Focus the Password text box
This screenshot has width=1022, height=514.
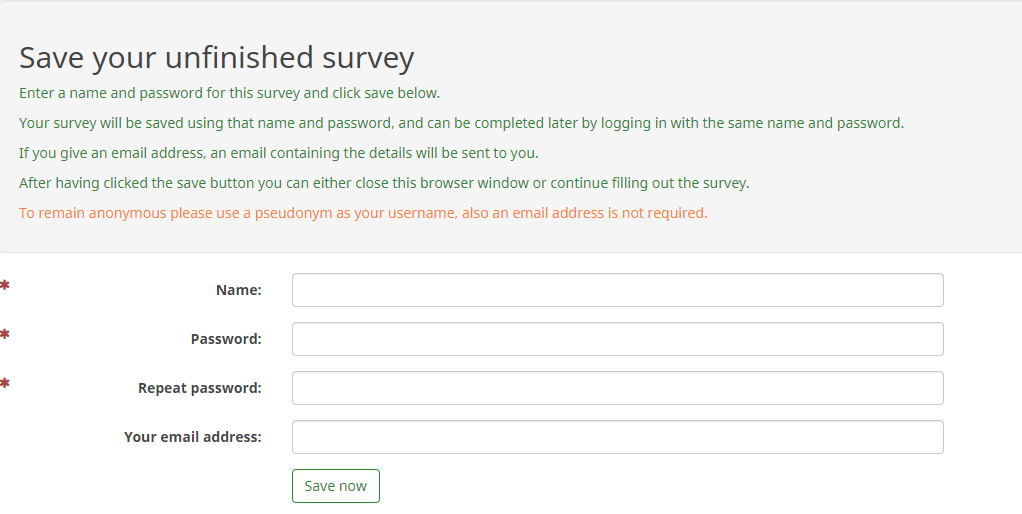pyautogui.click(x=617, y=339)
